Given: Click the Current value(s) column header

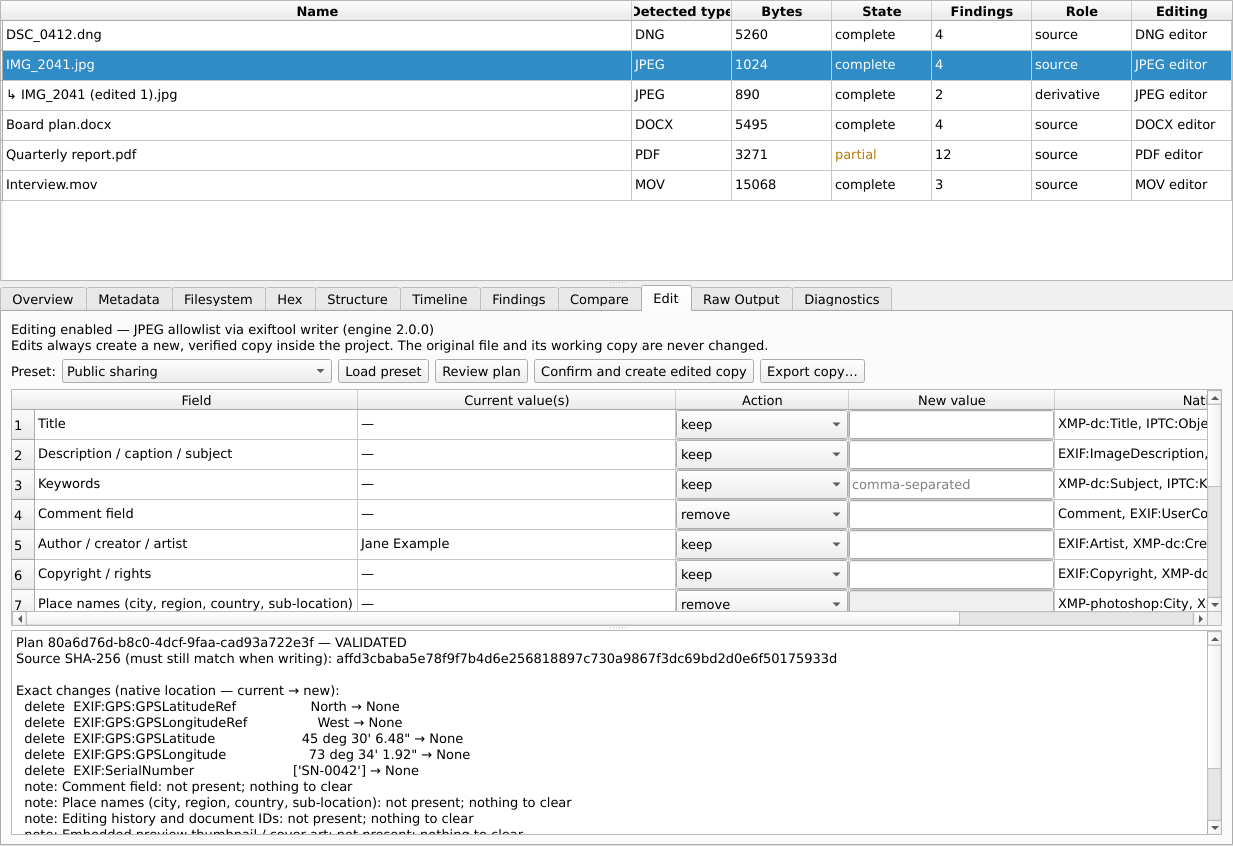Looking at the screenshot, I should 516,400.
